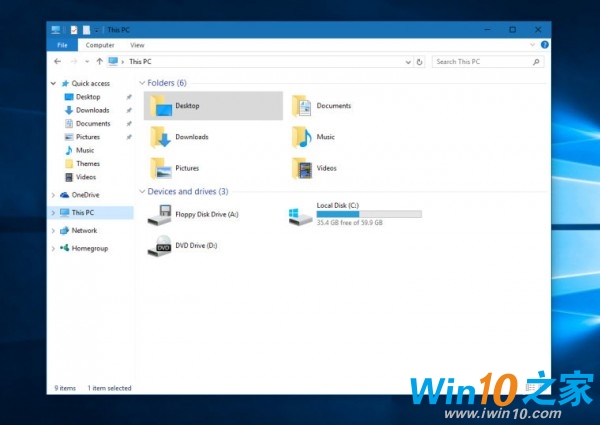Click the This PC system icon in title bar
This screenshot has width=600, height=425.
(x=56, y=29)
